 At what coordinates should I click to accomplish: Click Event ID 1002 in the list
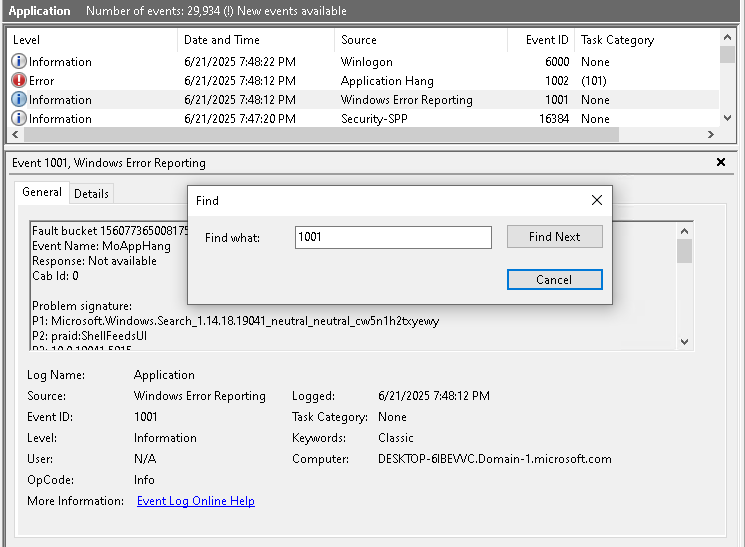coord(557,81)
